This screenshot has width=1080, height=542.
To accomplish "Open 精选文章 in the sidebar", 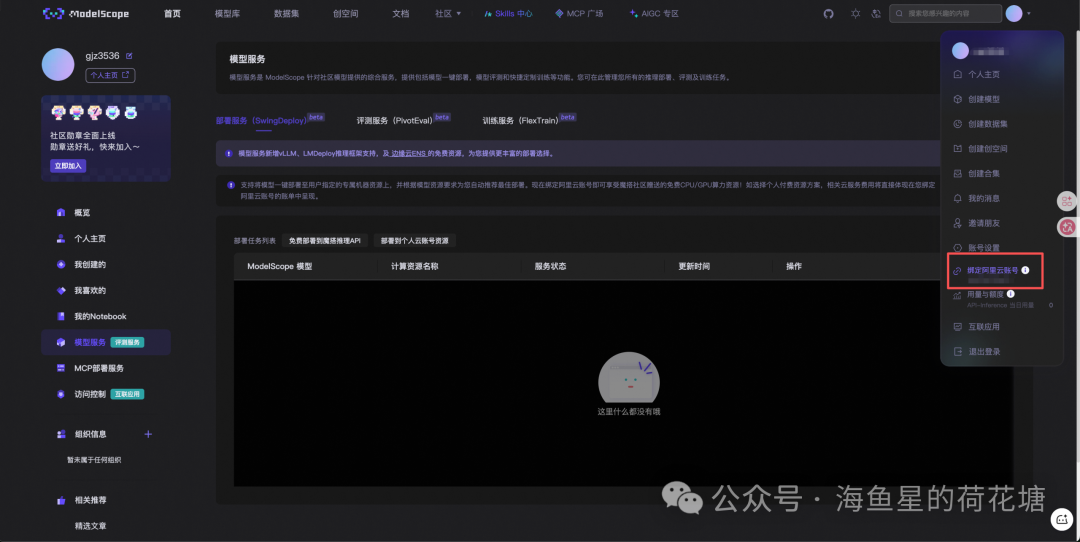I will (90, 526).
